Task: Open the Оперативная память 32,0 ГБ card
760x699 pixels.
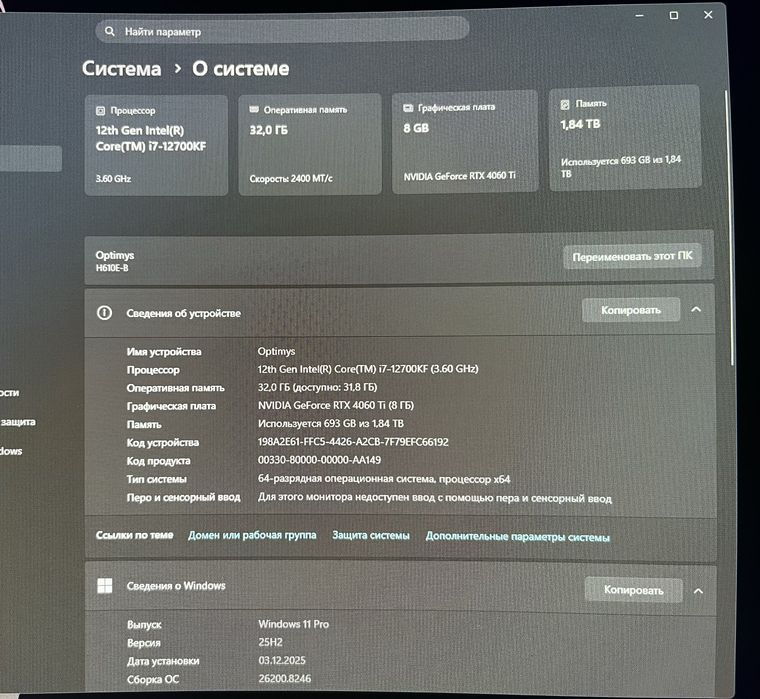Action: coord(310,144)
